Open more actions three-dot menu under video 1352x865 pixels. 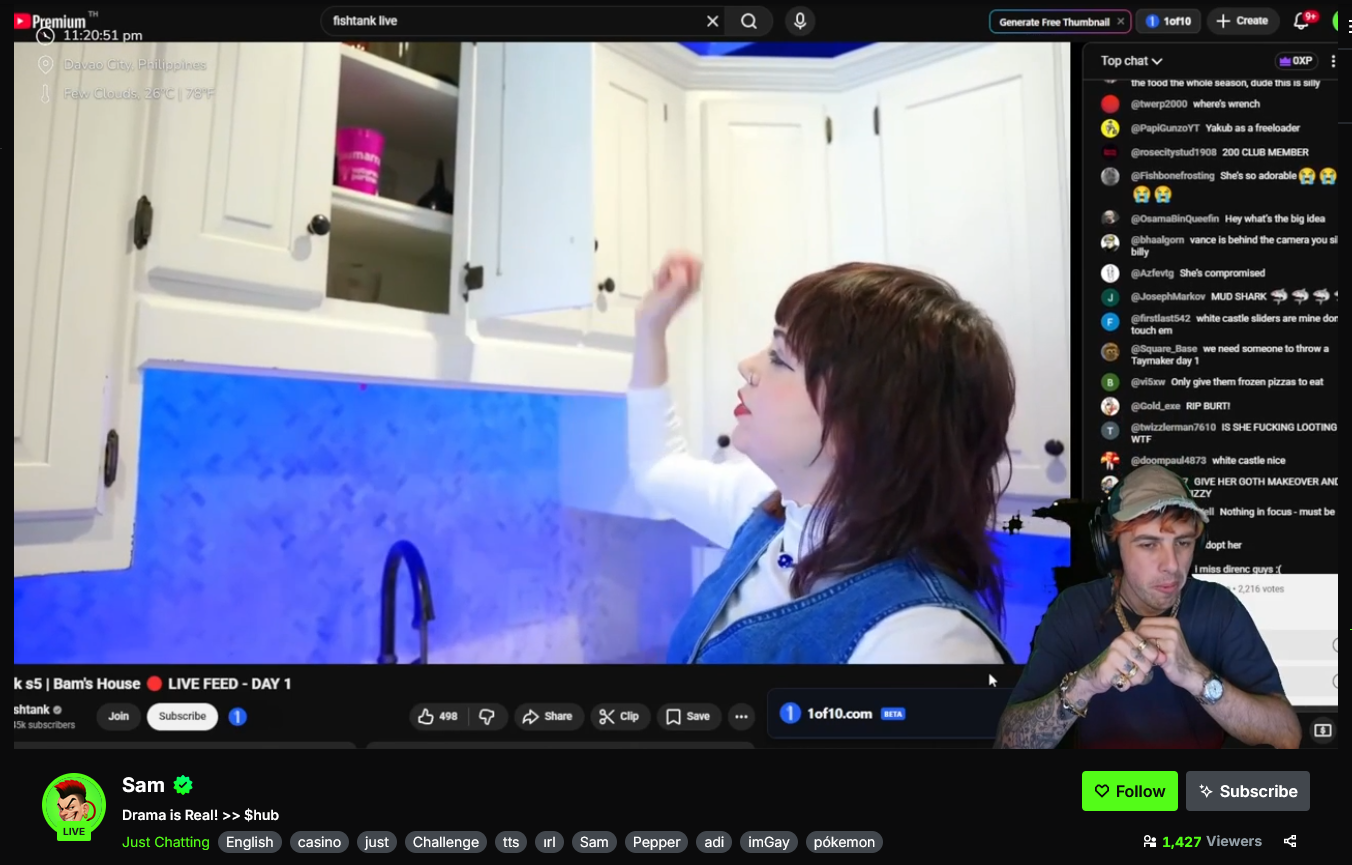point(741,716)
